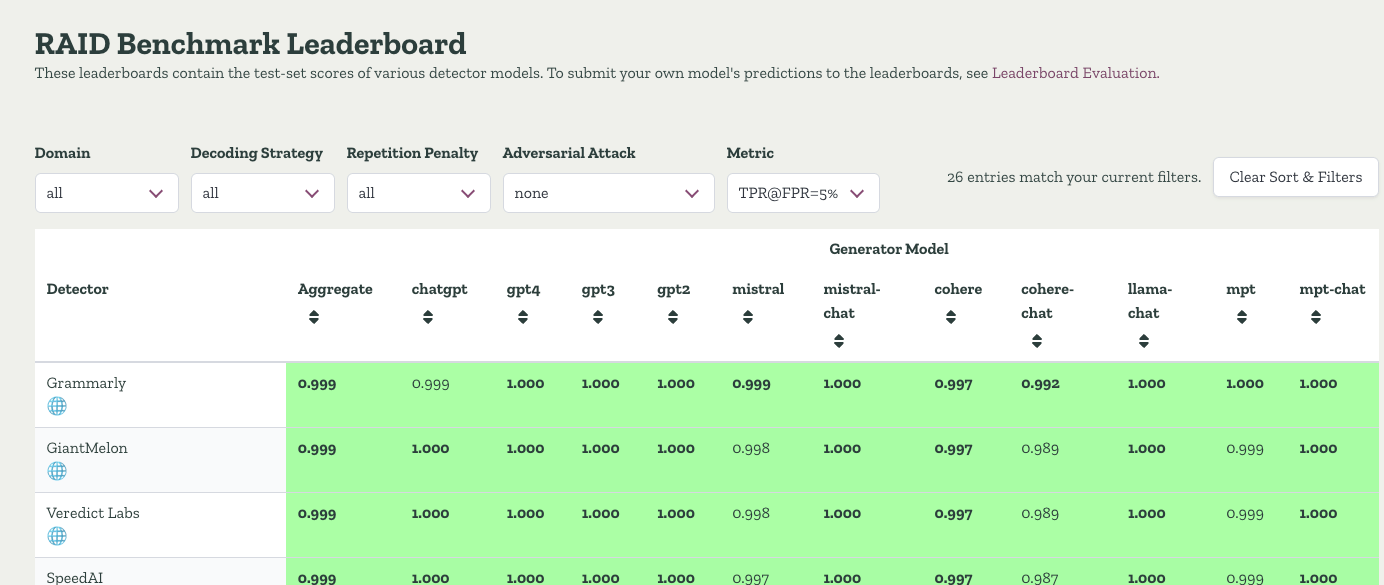Open the website link for Grammarly detector
Screen dimensions: 1384x585
coord(57,406)
